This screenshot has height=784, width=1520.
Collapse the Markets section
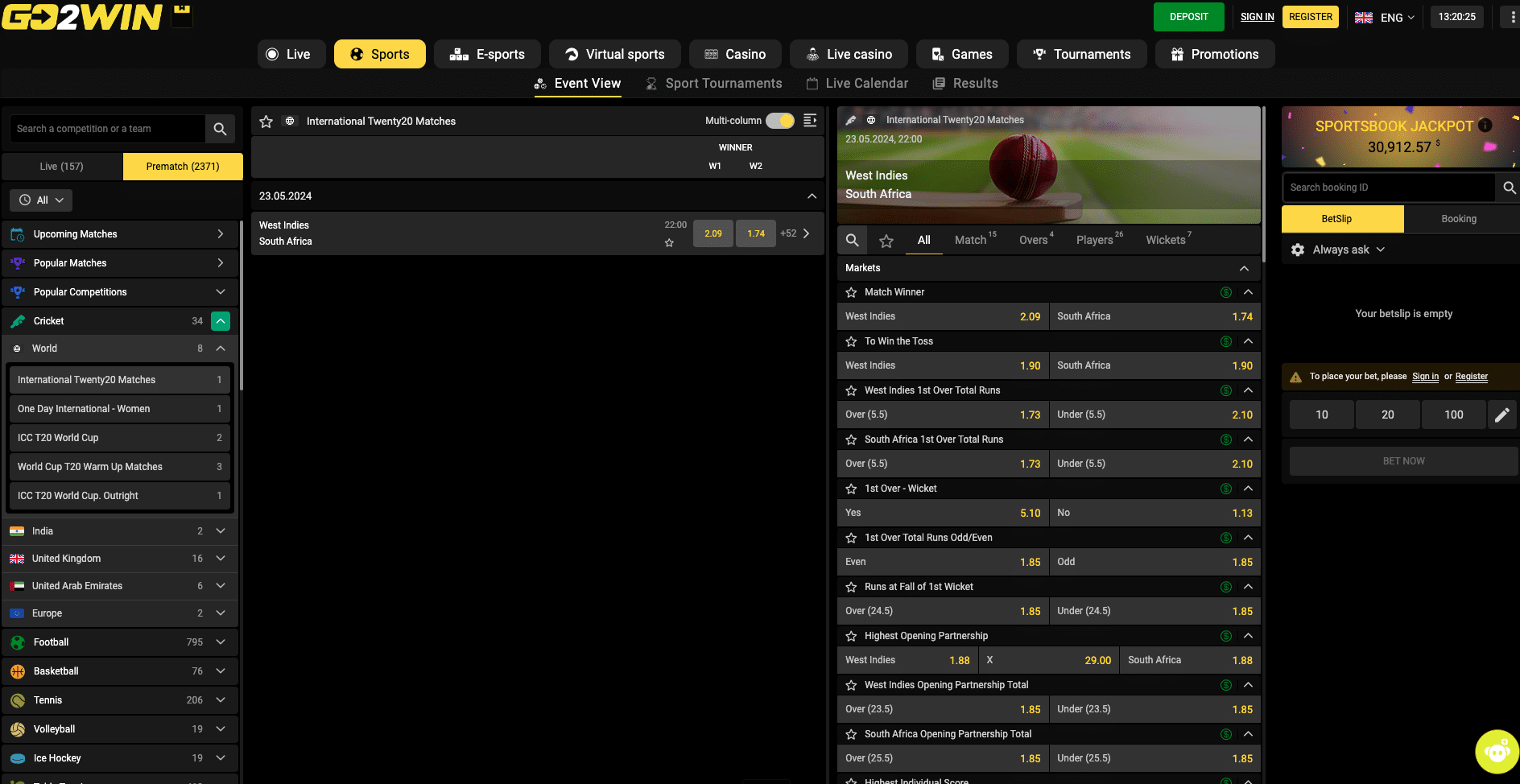[1244, 268]
